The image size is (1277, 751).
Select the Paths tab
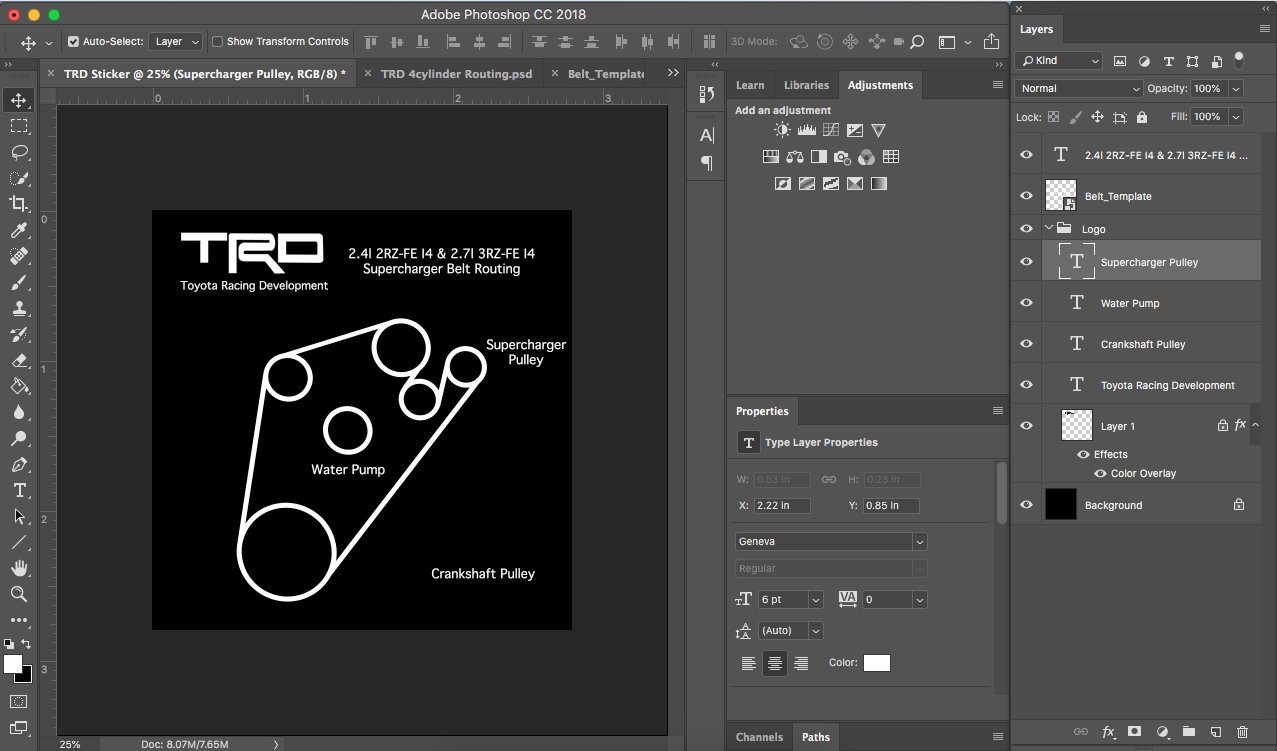pos(815,737)
